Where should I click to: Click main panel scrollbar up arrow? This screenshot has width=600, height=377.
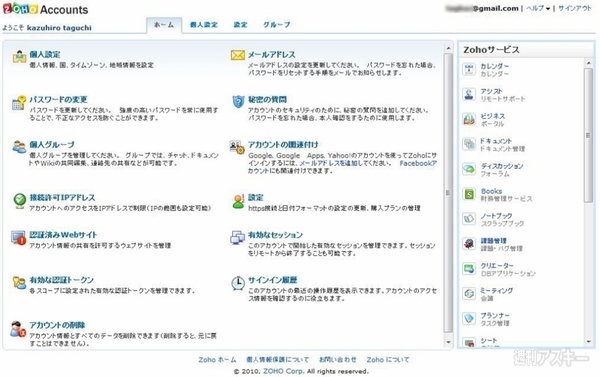click(x=448, y=49)
